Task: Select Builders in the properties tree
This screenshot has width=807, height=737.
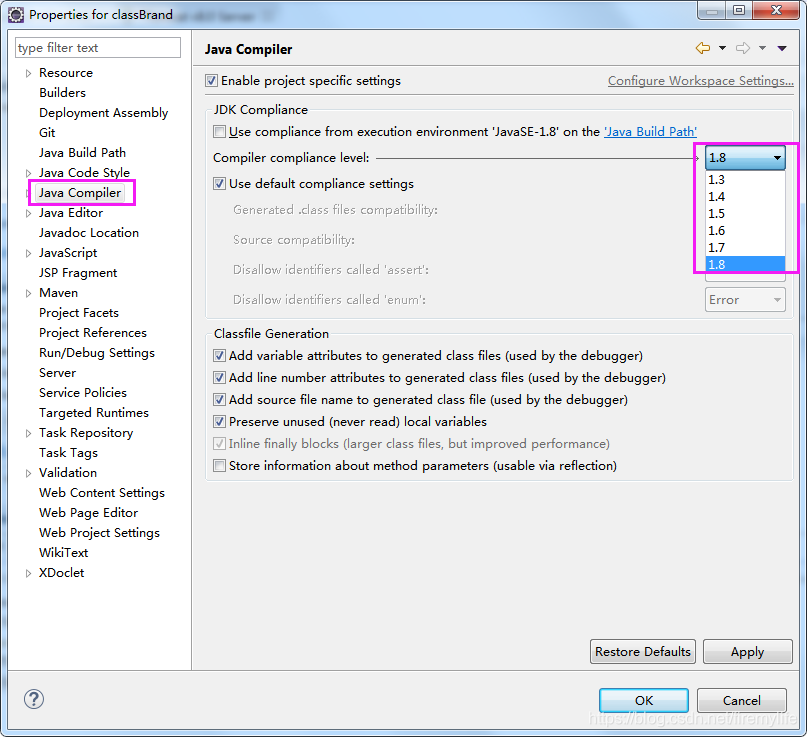Action: coord(62,93)
